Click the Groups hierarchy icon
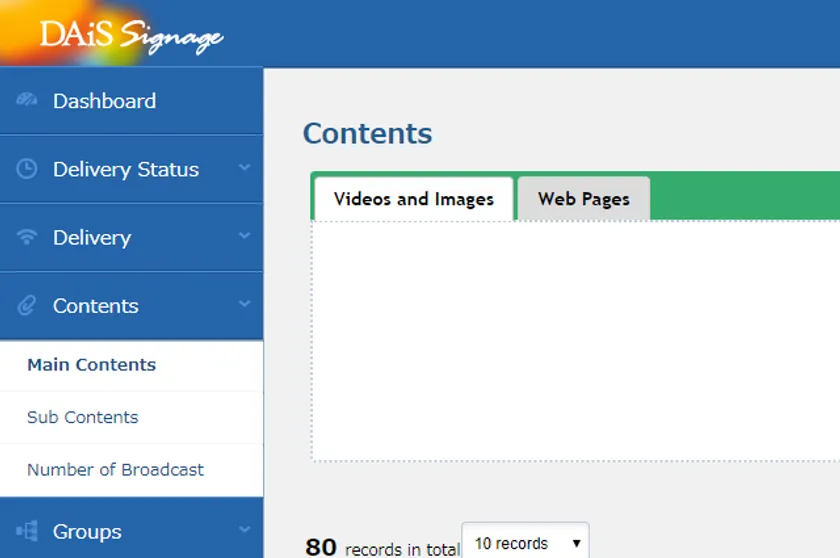This screenshot has width=840, height=558. pos(28,532)
